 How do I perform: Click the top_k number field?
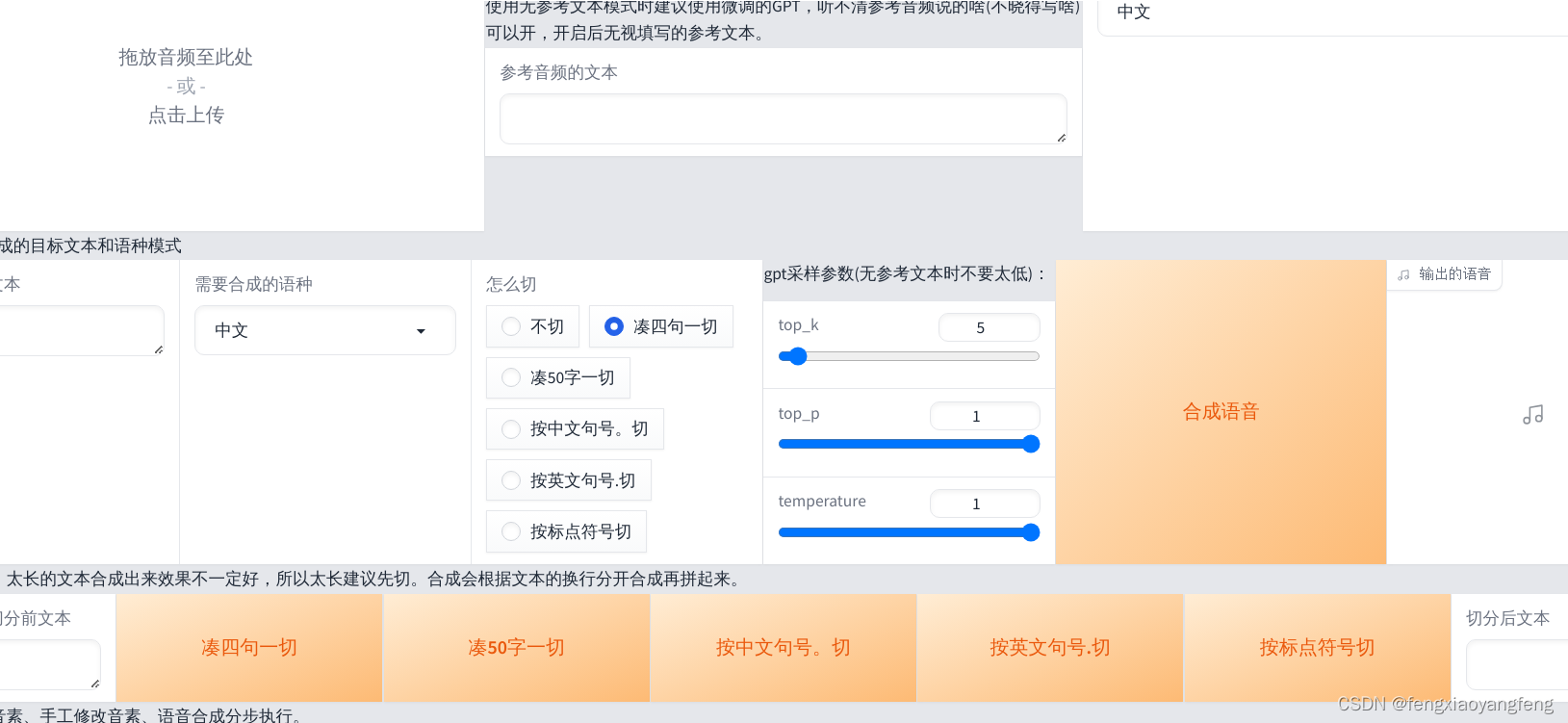point(990,327)
